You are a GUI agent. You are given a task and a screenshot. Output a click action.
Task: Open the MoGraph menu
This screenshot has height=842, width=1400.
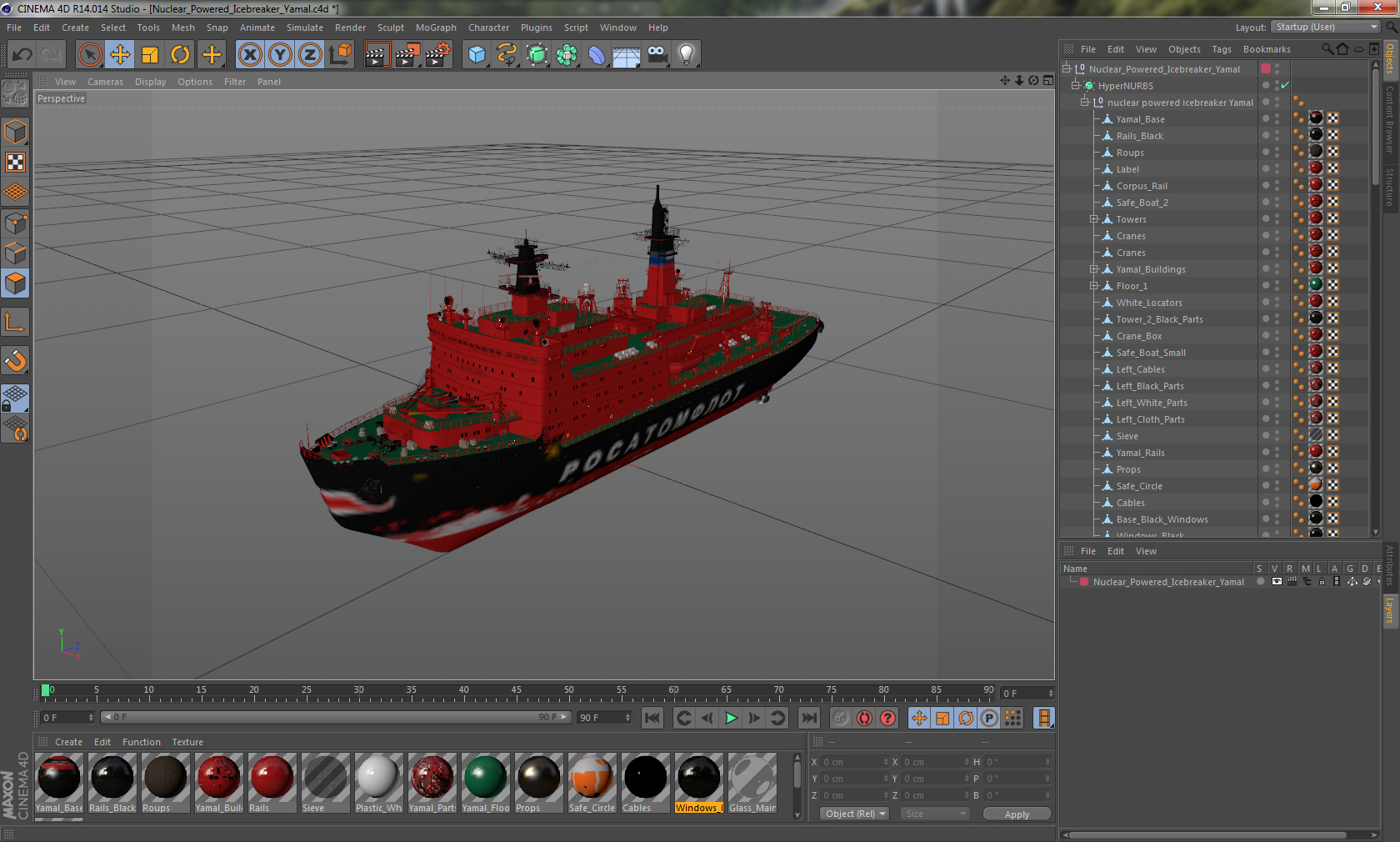[x=436, y=28]
